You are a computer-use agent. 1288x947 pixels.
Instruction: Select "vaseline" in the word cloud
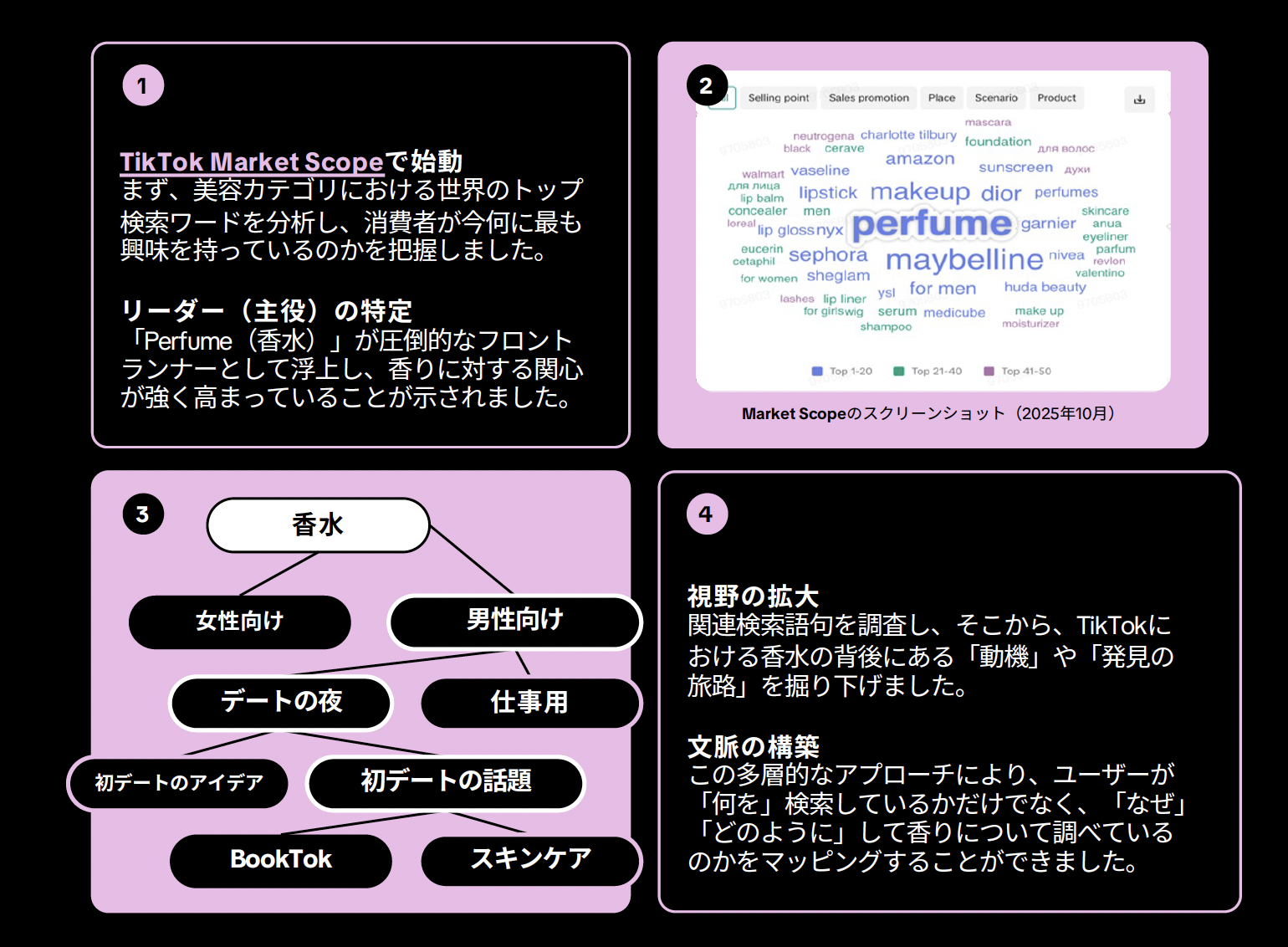(x=820, y=171)
